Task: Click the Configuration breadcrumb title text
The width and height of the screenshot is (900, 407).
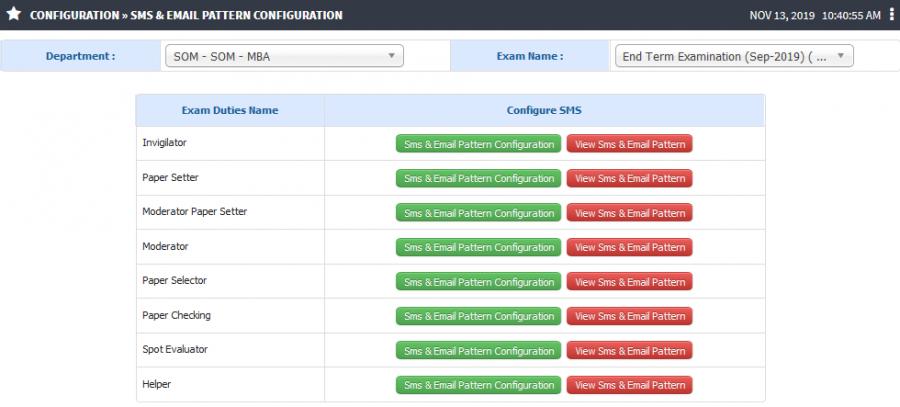Action: click(x=74, y=15)
